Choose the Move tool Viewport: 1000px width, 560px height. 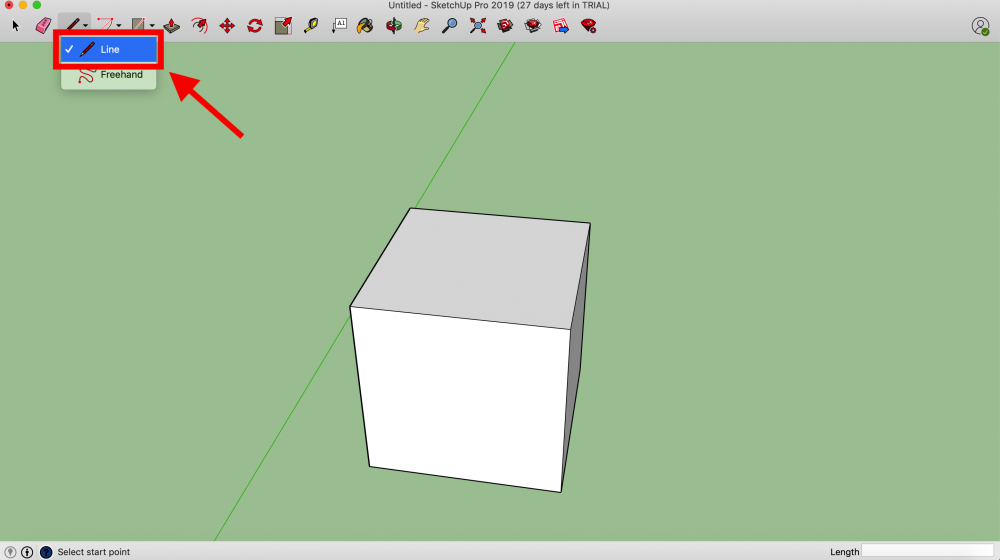[227, 26]
